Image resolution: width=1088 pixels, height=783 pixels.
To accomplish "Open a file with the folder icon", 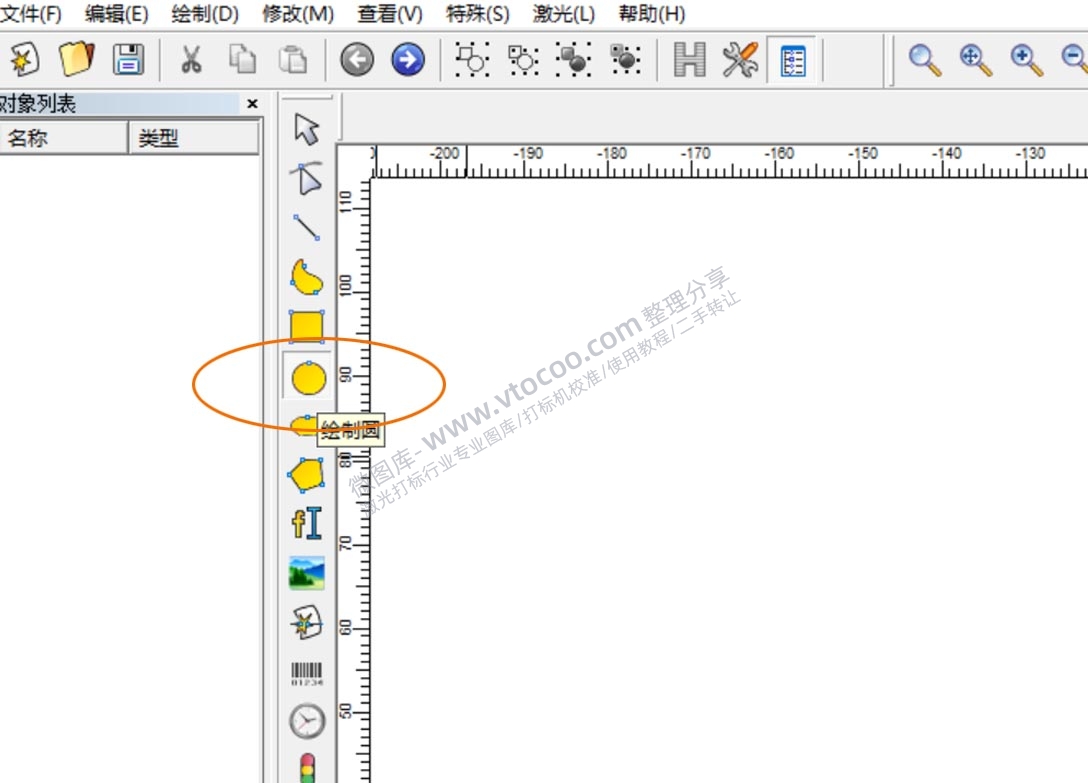I will 76,60.
